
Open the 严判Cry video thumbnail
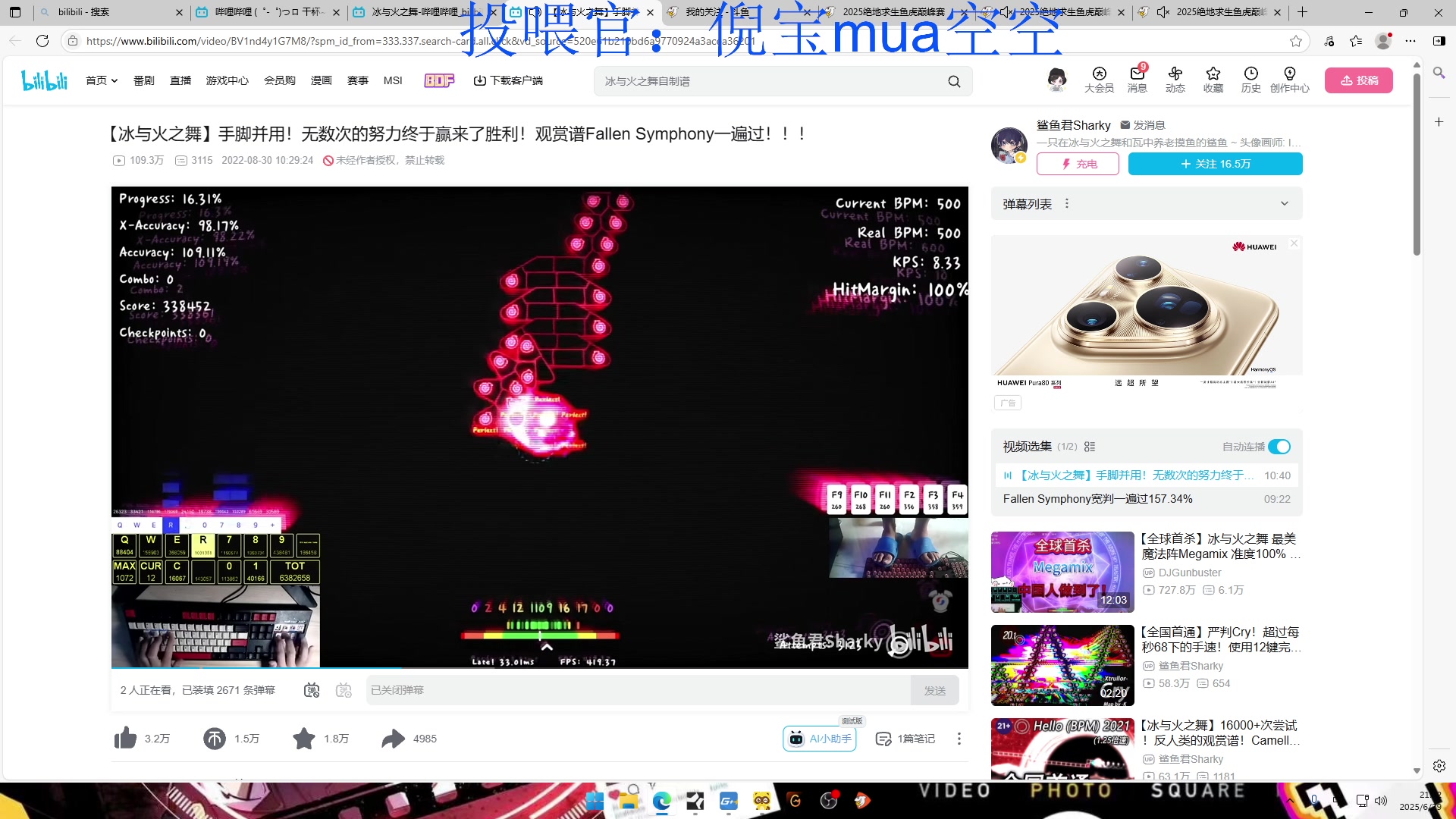pos(1062,665)
